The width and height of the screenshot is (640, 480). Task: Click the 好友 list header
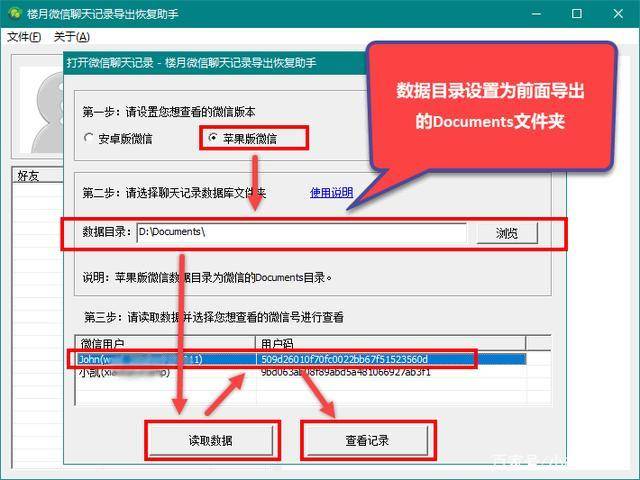(x=38, y=176)
